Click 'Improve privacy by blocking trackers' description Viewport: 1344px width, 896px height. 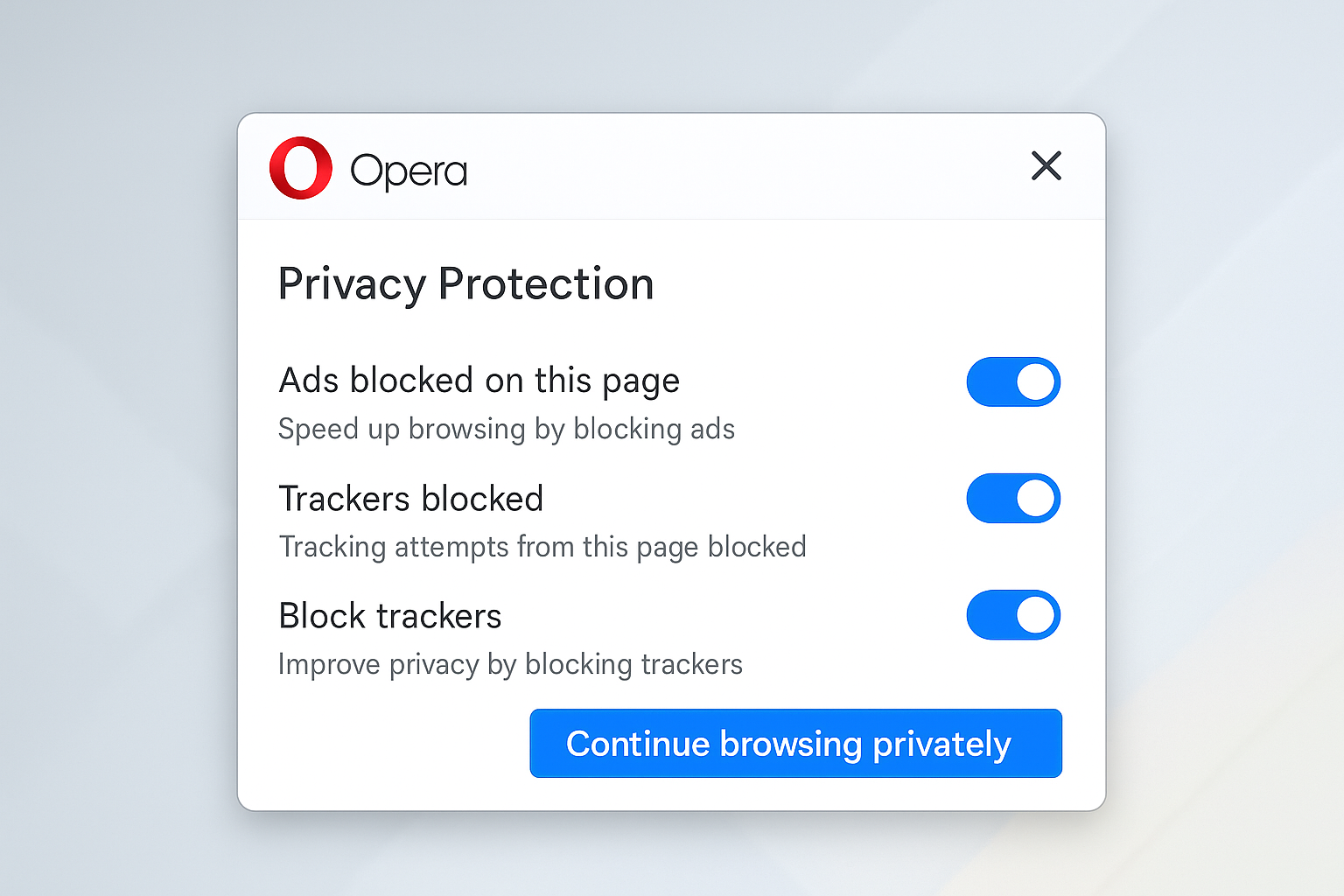point(510,664)
